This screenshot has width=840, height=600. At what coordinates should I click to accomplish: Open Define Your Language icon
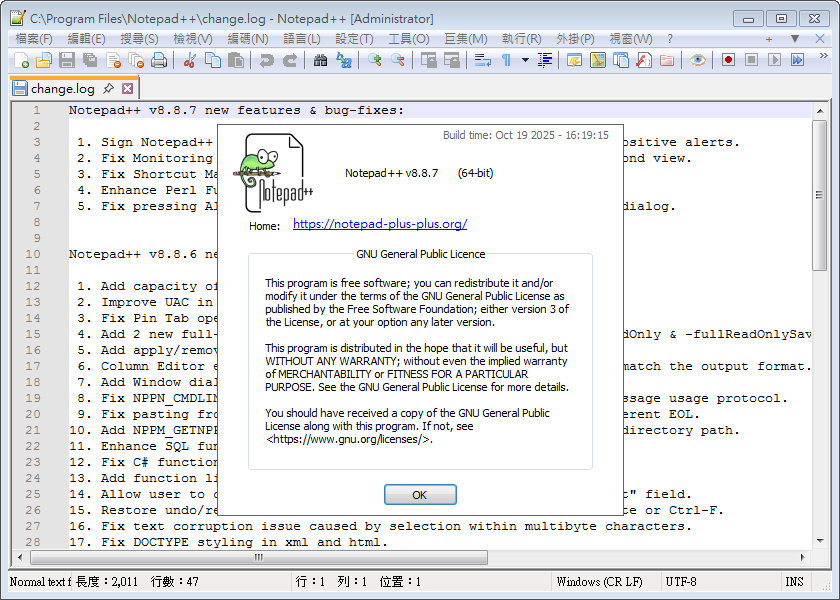[x=574, y=60]
